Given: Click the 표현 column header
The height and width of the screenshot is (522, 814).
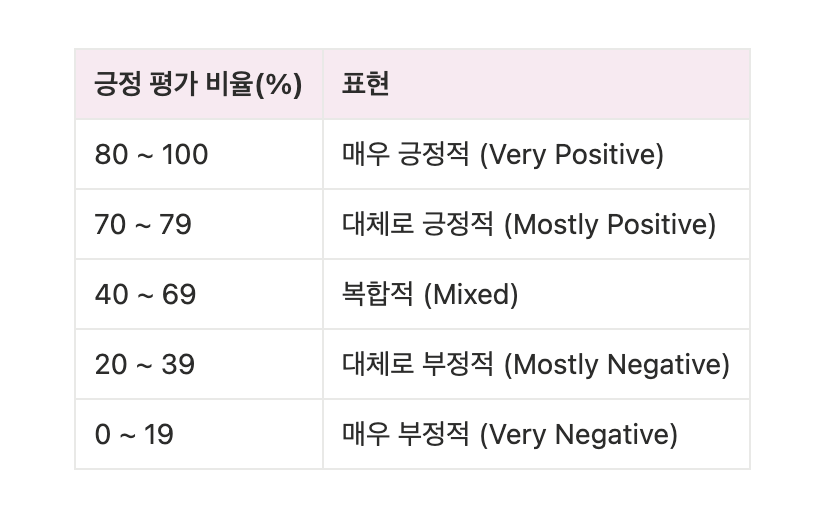Looking at the screenshot, I should click(x=536, y=84).
